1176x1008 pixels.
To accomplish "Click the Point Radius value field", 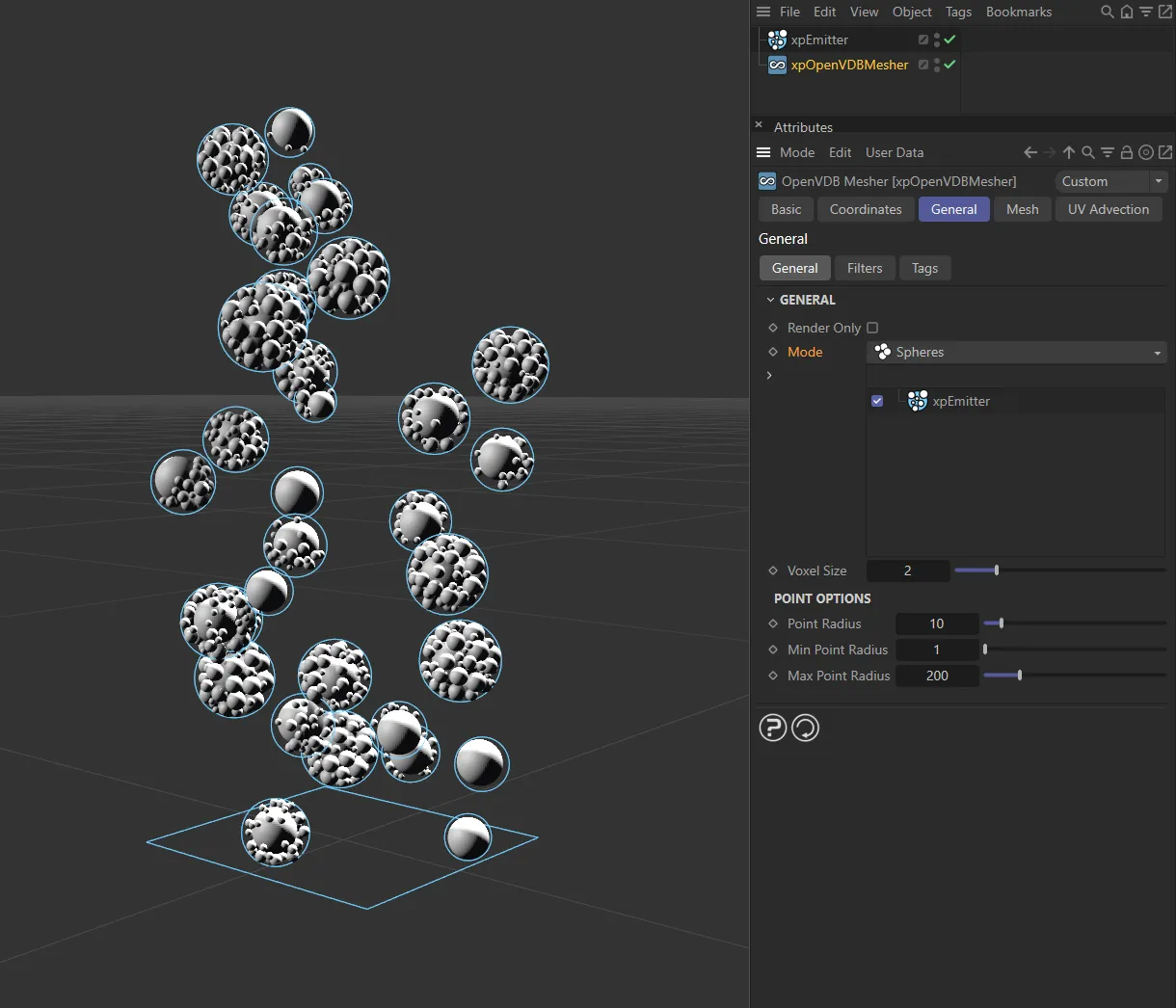I will (x=936, y=623).
